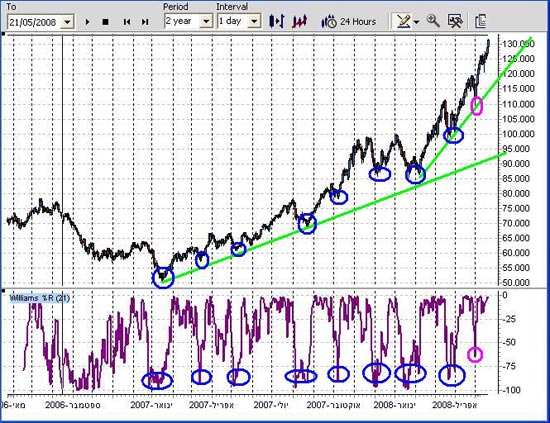
Task: Switch to the blue candlestick chart type icon
Action: [x=276, y=21]
